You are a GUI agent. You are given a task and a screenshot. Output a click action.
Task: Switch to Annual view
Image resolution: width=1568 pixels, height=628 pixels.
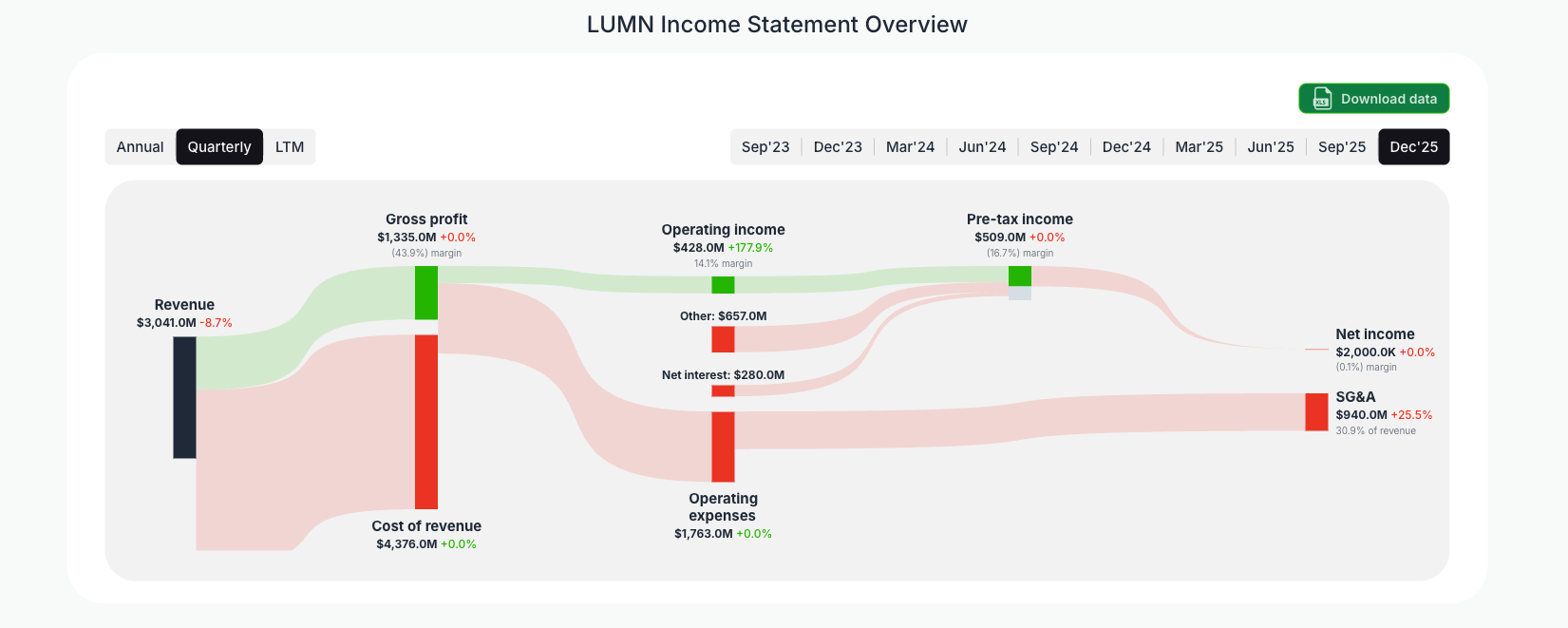pyautogui.click(x=141, y=147)
